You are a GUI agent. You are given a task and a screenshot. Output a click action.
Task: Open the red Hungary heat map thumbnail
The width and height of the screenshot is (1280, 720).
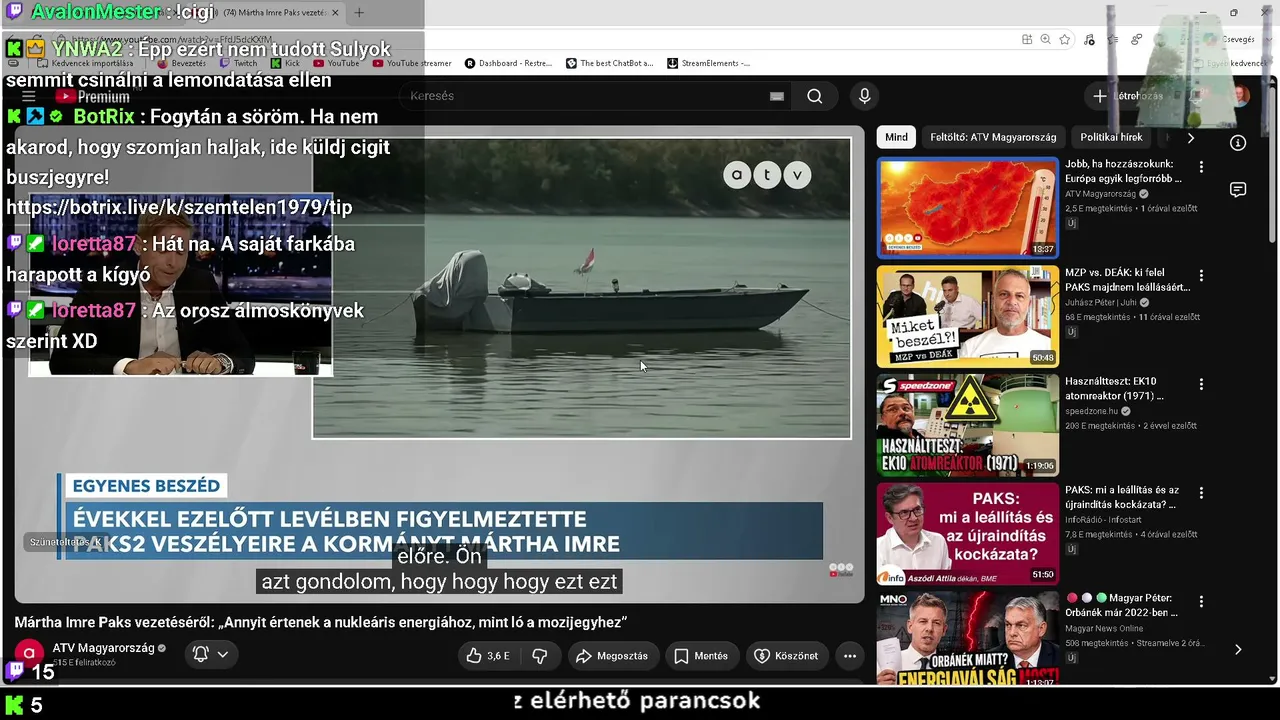tap(967, 207)
